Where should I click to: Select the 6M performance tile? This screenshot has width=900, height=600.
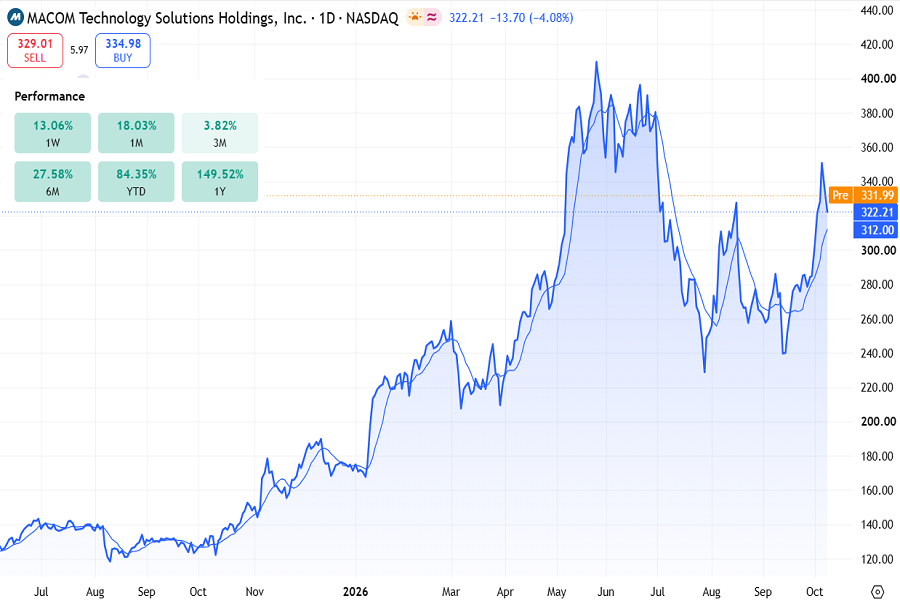point(53,182)
